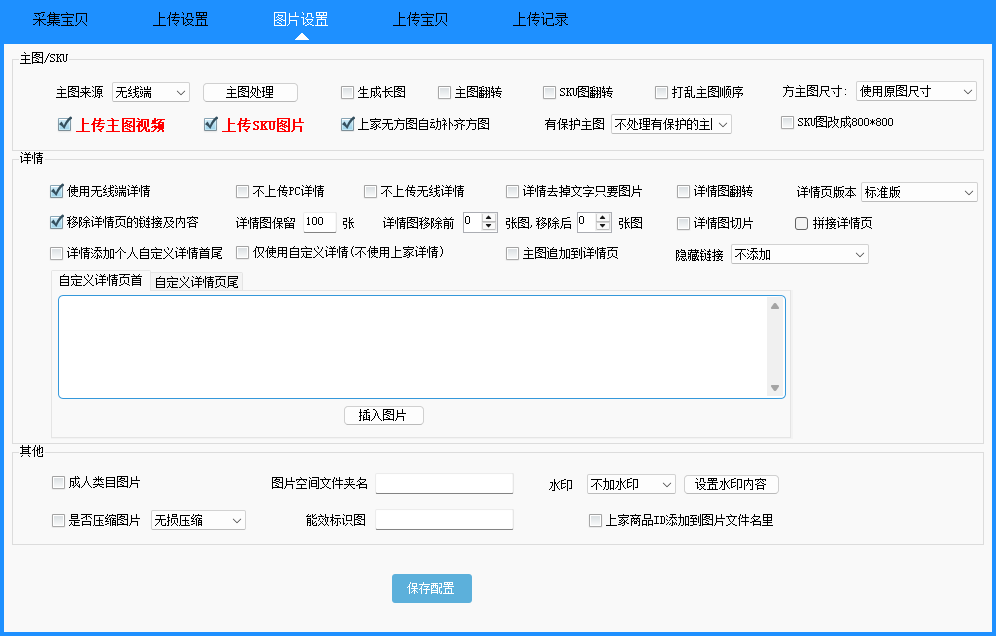This screenshot has width=996, height=636.
Task: Open the 主图来源 dropdown
Action: (x=150, y=92)
